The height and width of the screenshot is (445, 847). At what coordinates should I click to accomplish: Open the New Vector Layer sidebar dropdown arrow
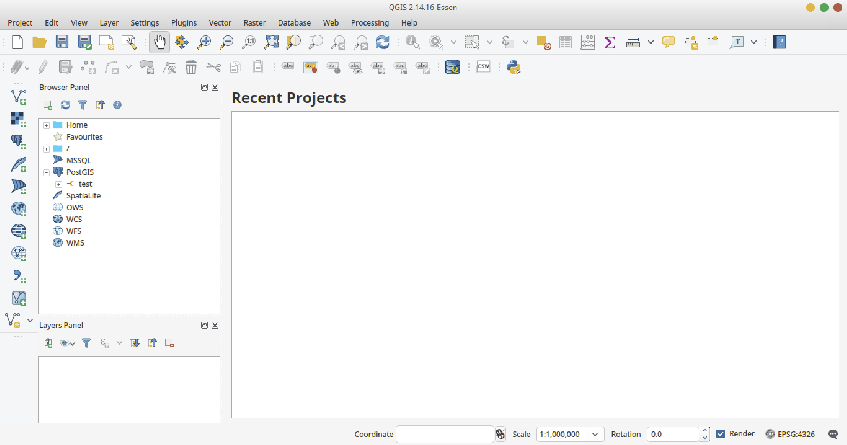30,320
